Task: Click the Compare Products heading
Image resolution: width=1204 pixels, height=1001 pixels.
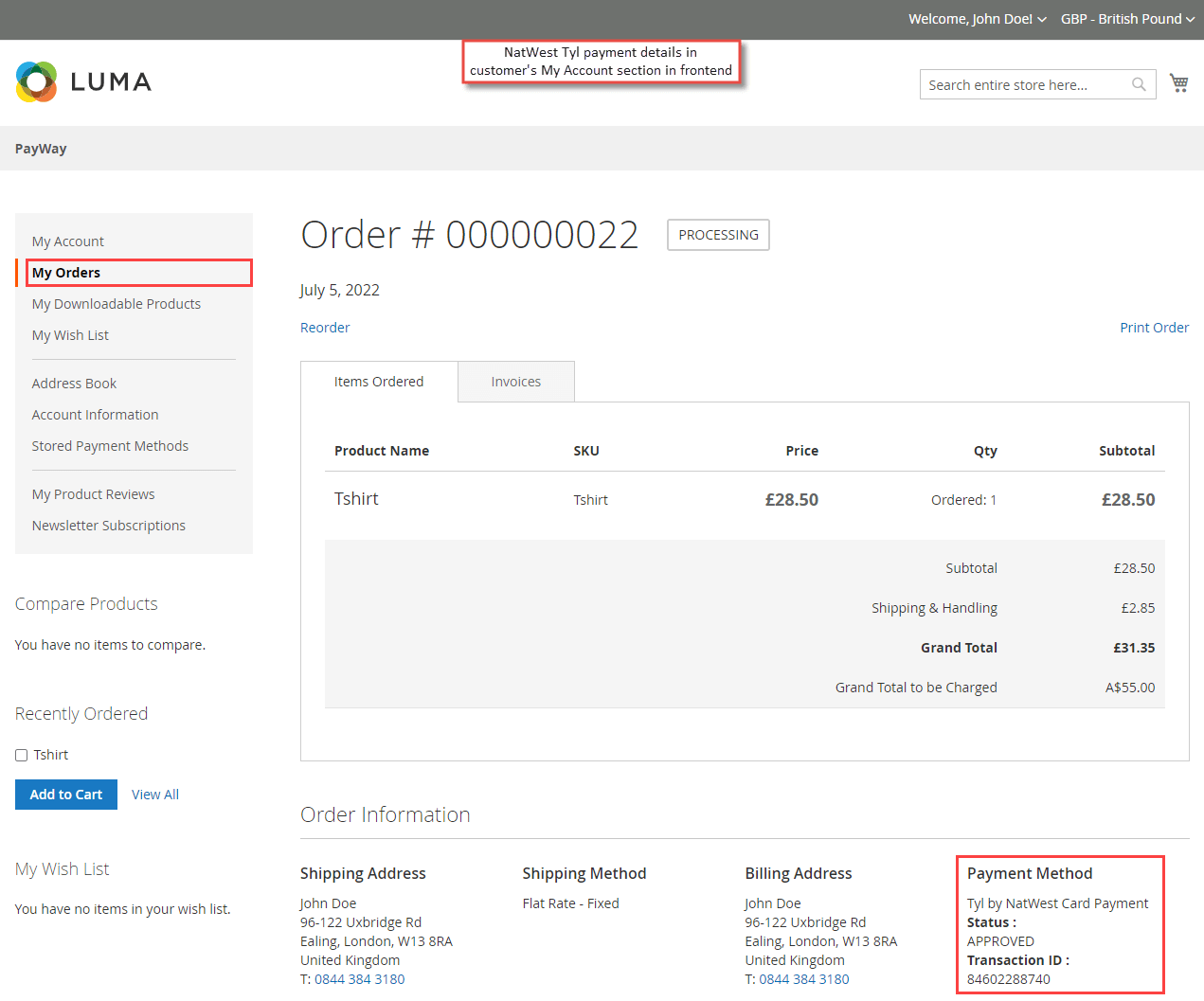Action: (x=86, y=604)
